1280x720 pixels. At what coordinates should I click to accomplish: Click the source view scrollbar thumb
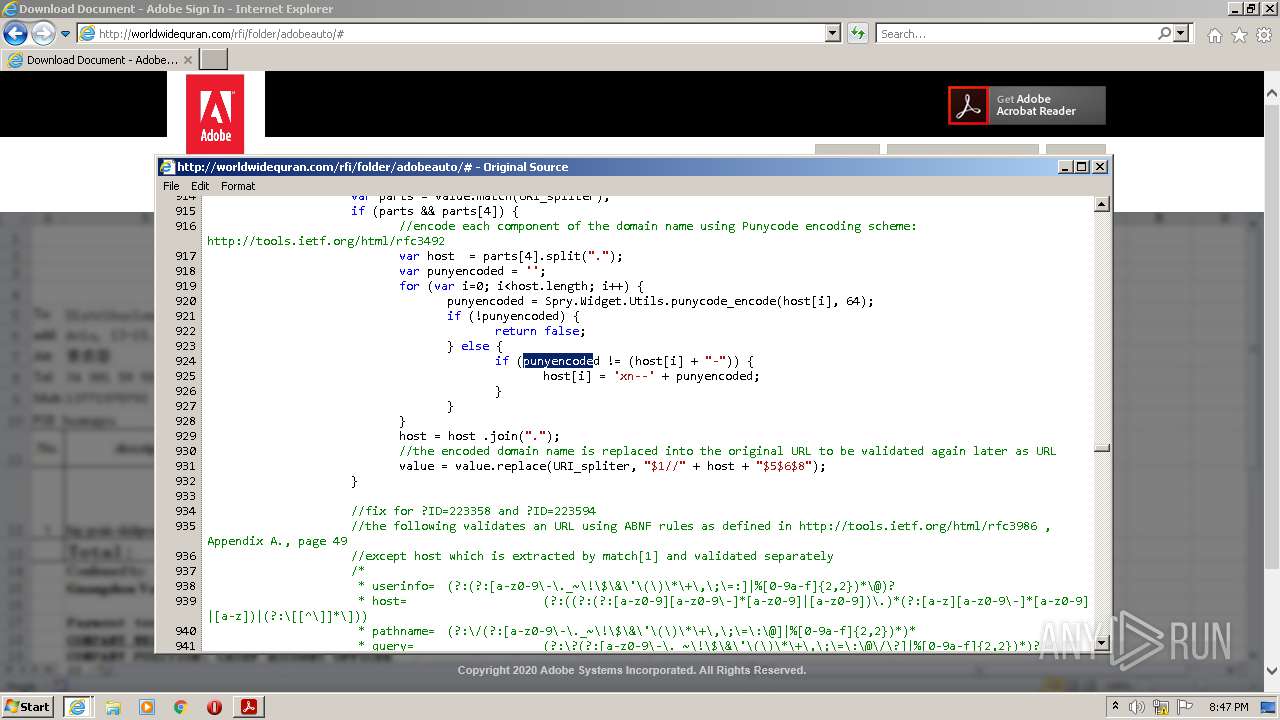coord(1102,448)
